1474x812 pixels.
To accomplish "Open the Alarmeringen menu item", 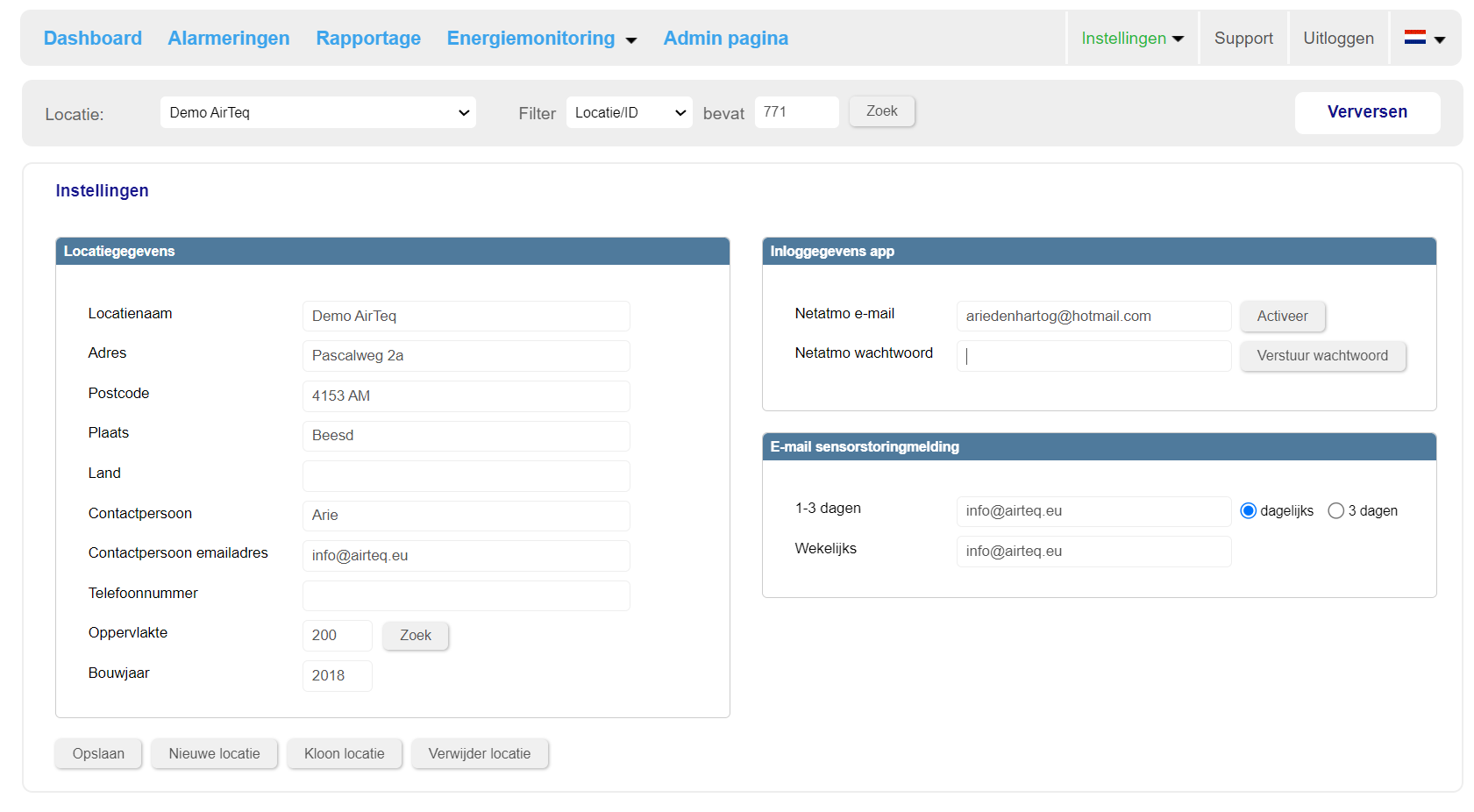I will (229, 39).
